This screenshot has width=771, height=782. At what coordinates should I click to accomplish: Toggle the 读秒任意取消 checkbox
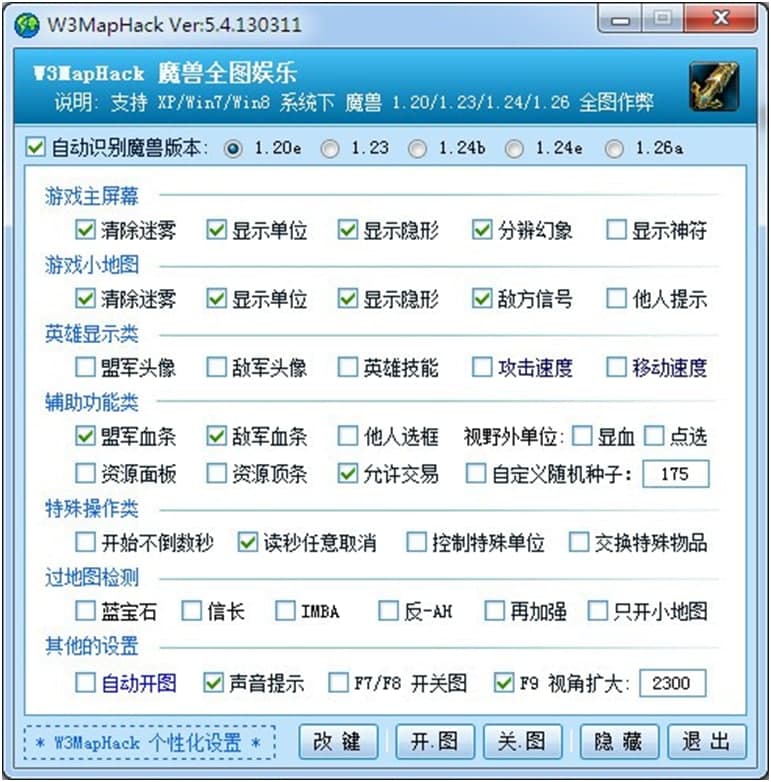click(248, 542)
